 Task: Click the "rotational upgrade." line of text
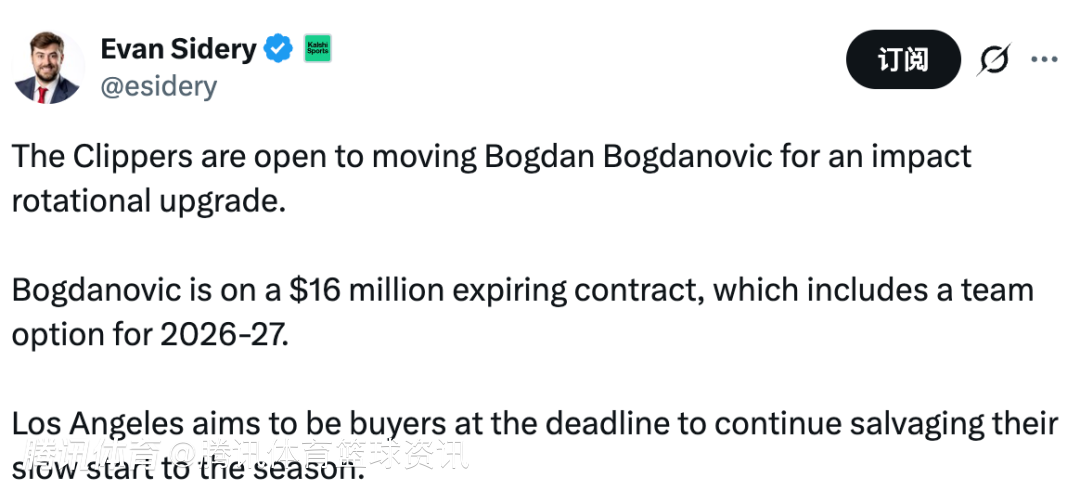pos(148,199)
